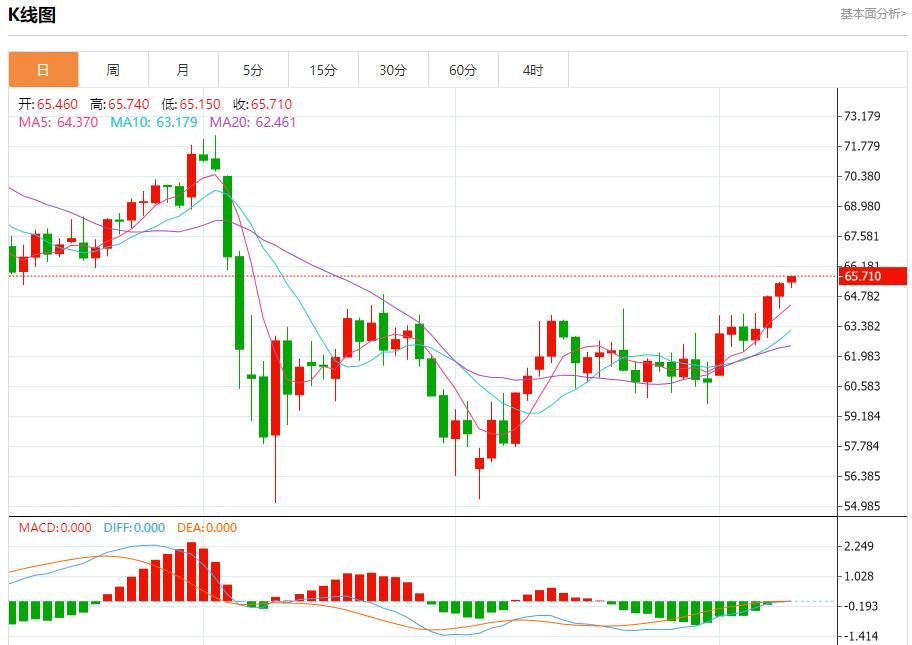The image size is (912, 645).
Task: Open the 15分 interval tab
Action: [x=323, y=70]
